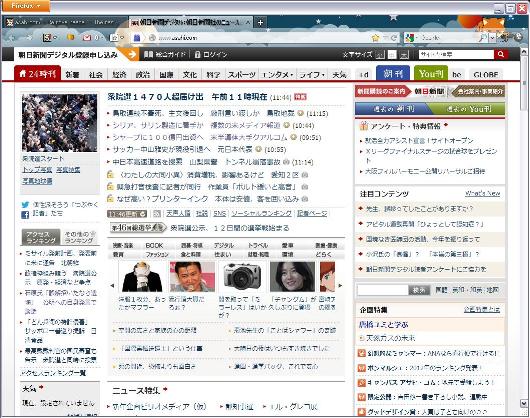Select the smallest text size button
The height and width of the screenshot is (418, 530).
[381, 54]
